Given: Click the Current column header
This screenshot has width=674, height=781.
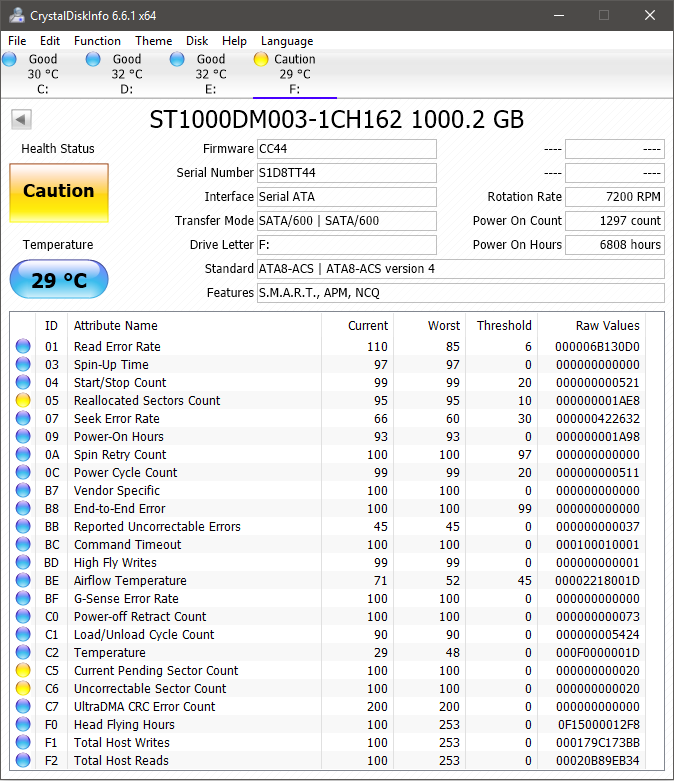Looking at the screenshot, I should 357,326.
